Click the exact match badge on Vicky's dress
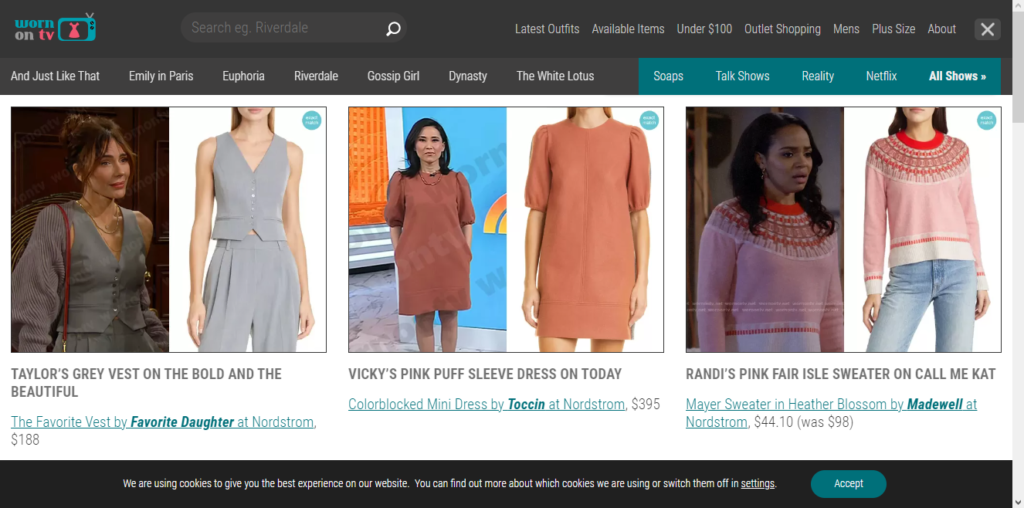The image size is (1024, 508). [648, 120]
